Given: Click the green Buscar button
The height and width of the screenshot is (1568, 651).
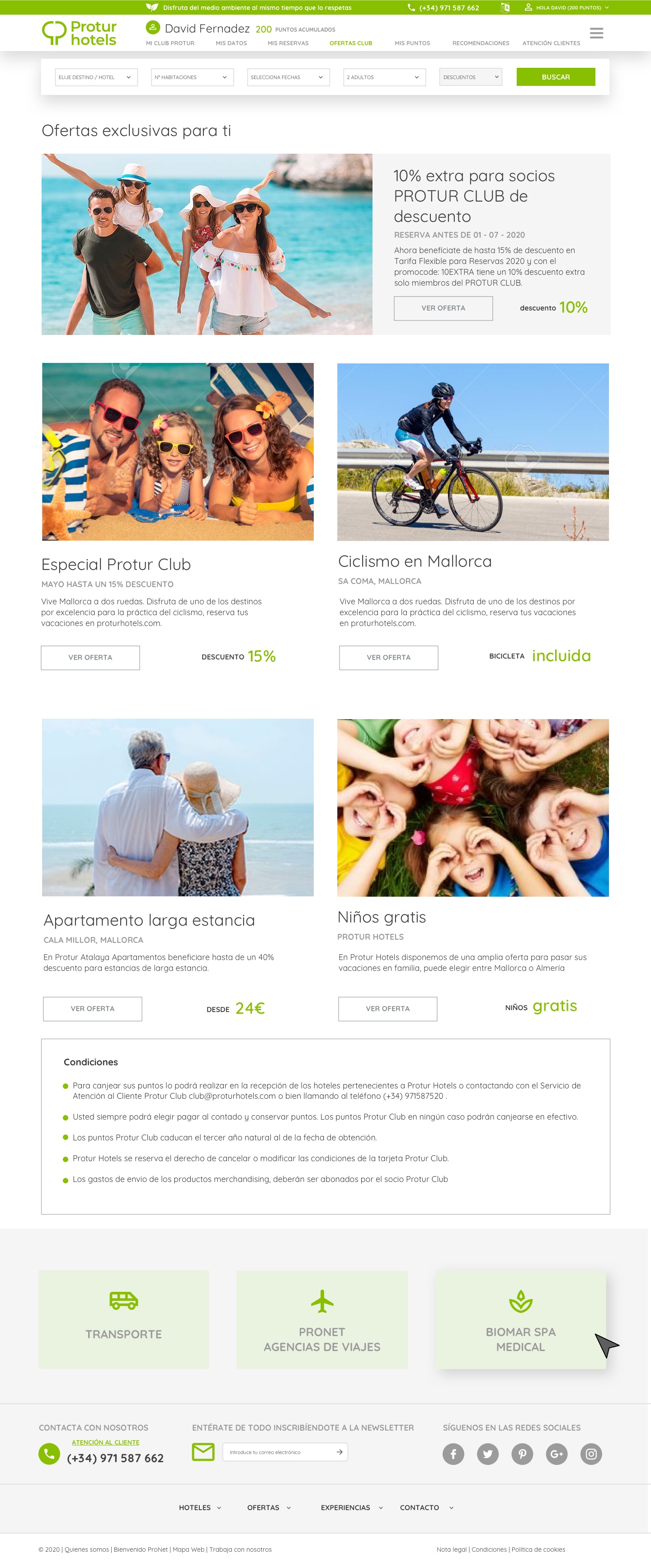Looking at the screenshot, I should coord(556,77).
